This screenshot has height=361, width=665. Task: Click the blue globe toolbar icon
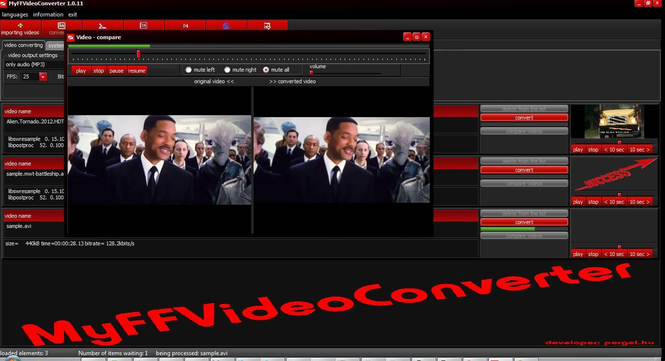tap(226, 26)
